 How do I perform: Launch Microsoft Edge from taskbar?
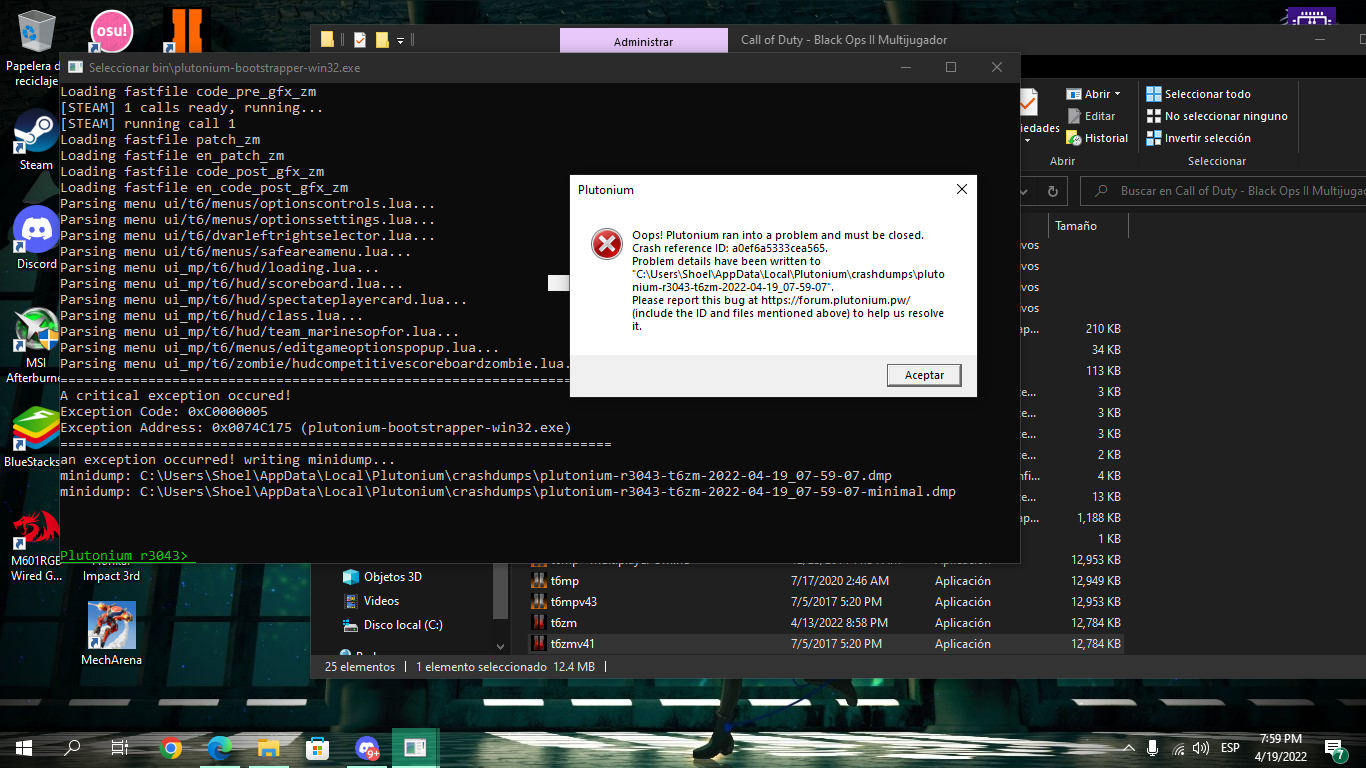pos(220,747)
